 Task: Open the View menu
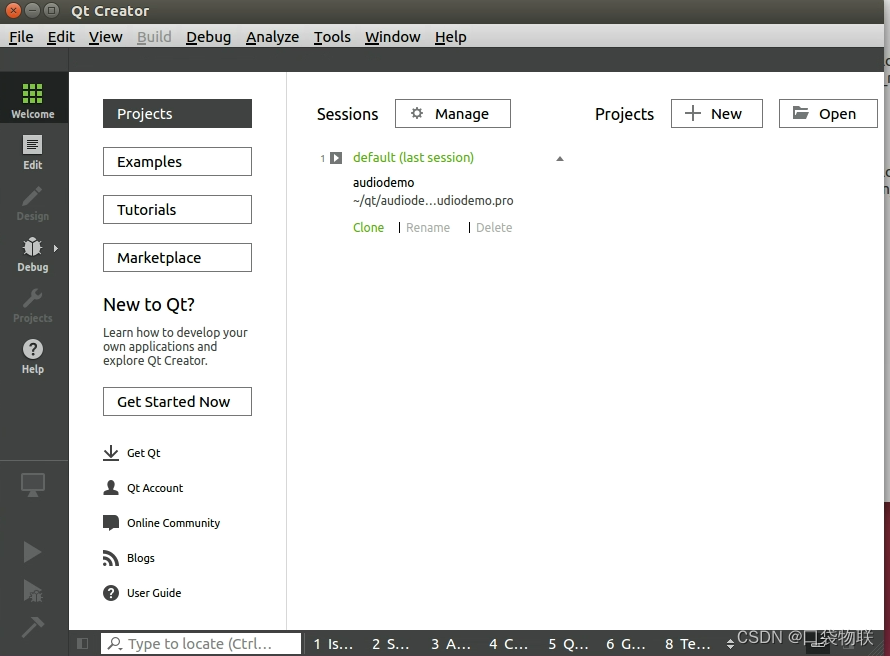105,37
